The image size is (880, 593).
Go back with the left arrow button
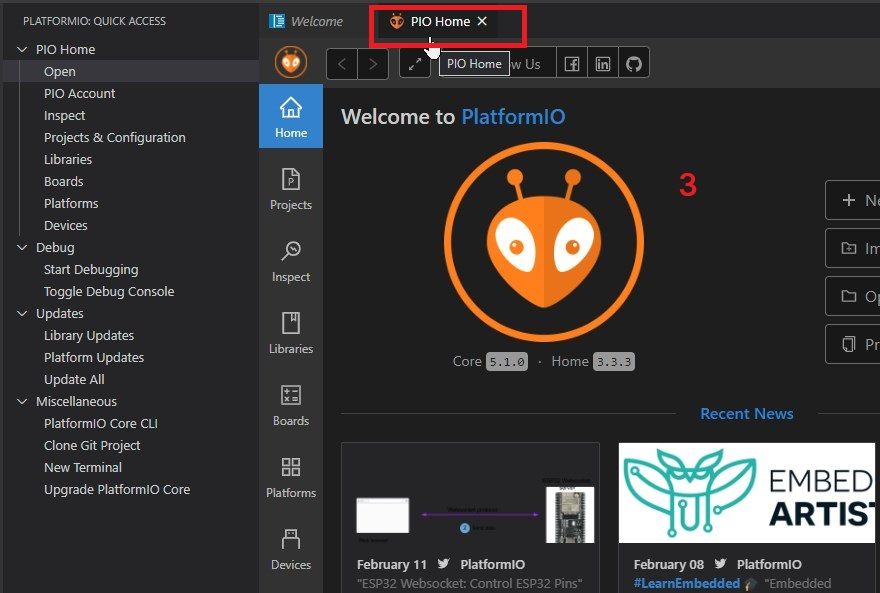342,64
